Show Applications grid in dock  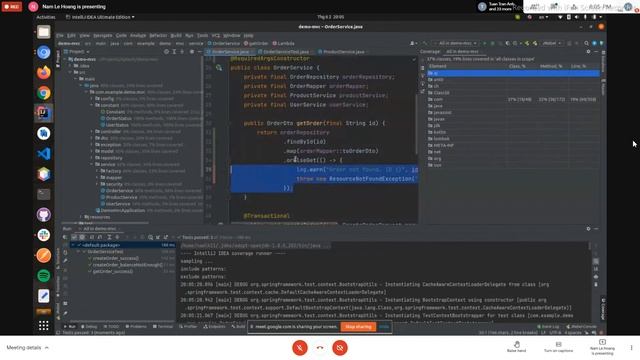point(44,325)
